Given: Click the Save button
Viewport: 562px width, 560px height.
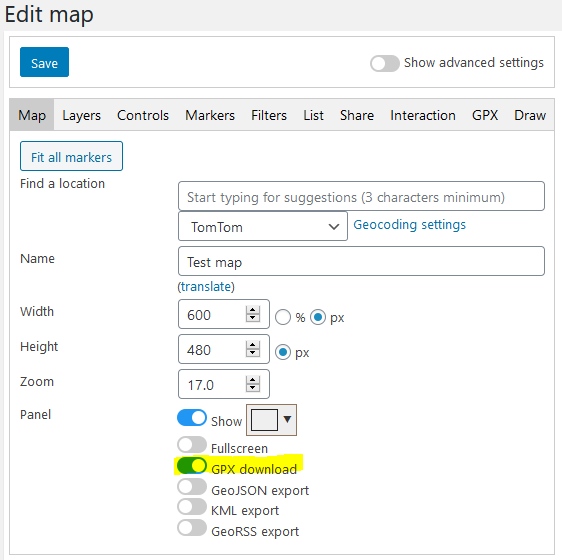Looking at the screenshot, I should coord(44,62).
